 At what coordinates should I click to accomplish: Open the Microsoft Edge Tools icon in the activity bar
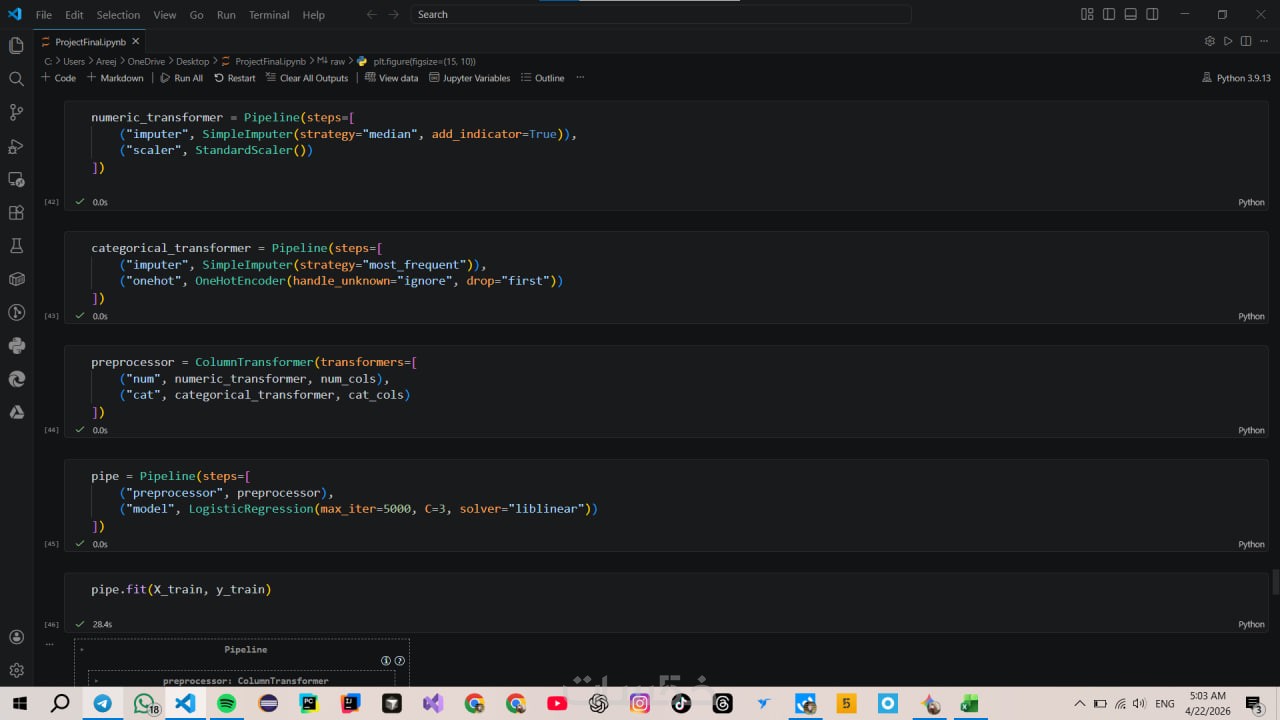pos(16,379)
